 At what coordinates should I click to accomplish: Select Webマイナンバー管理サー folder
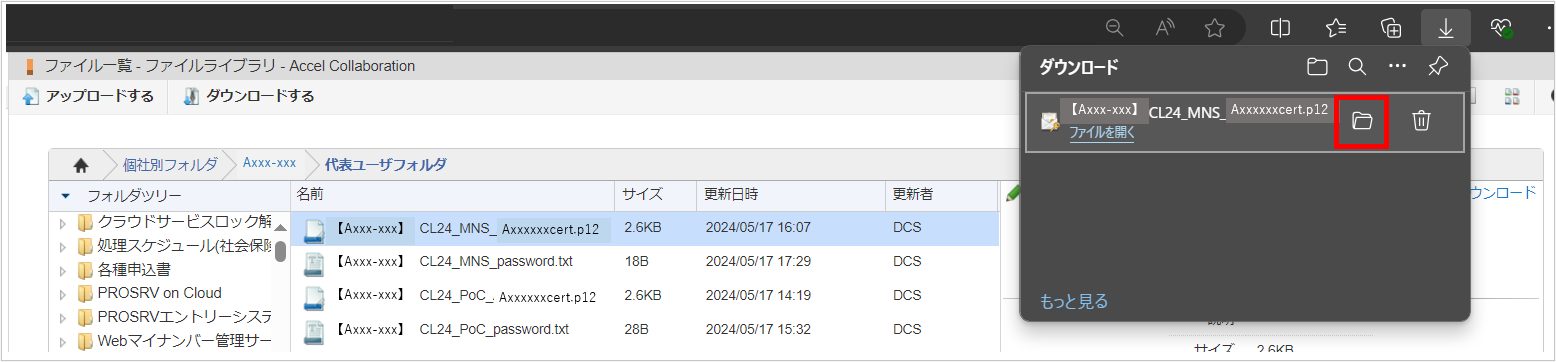click(184, 341)
